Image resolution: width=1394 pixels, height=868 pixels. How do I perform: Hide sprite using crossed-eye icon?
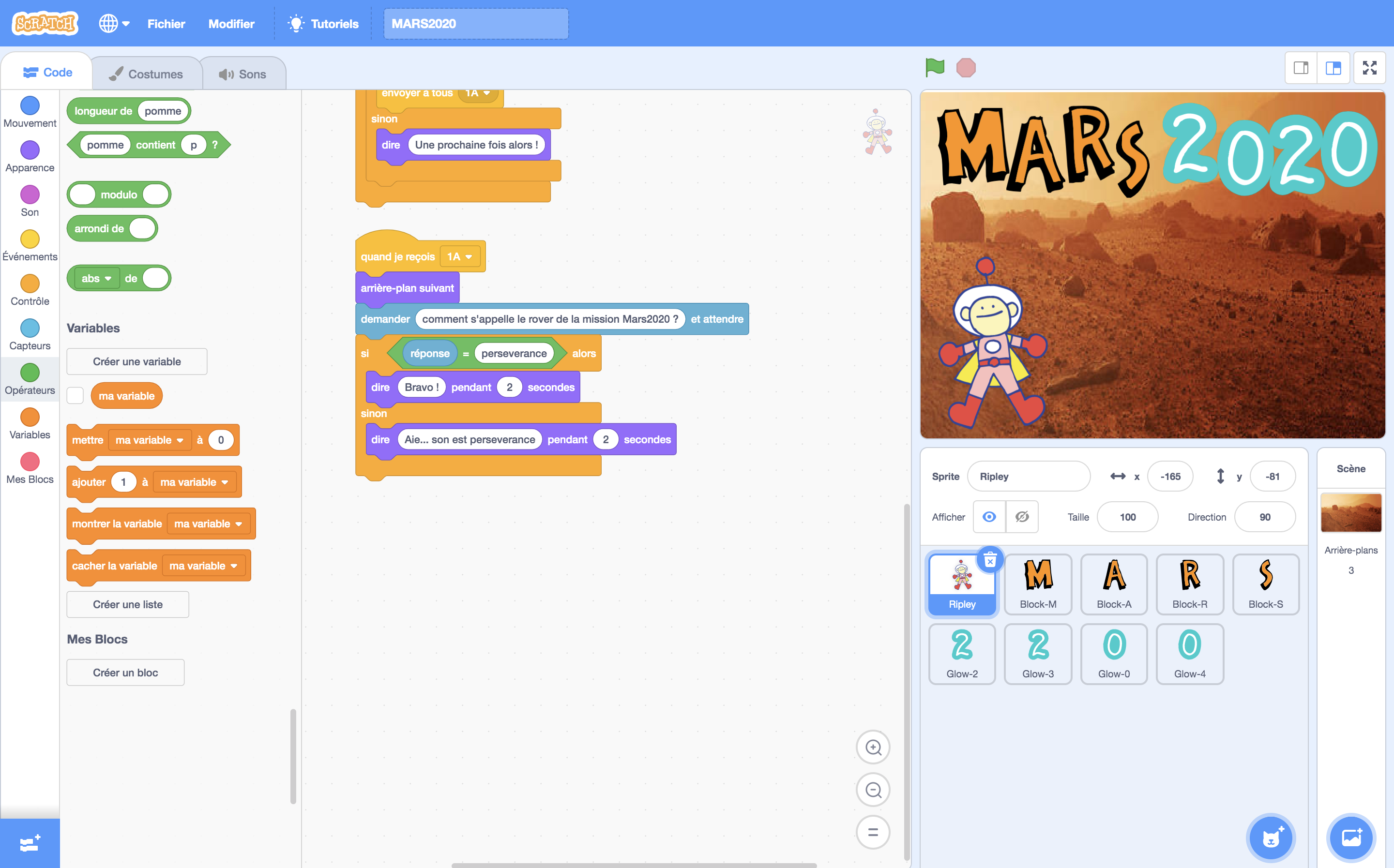[x=1022, y=517]
